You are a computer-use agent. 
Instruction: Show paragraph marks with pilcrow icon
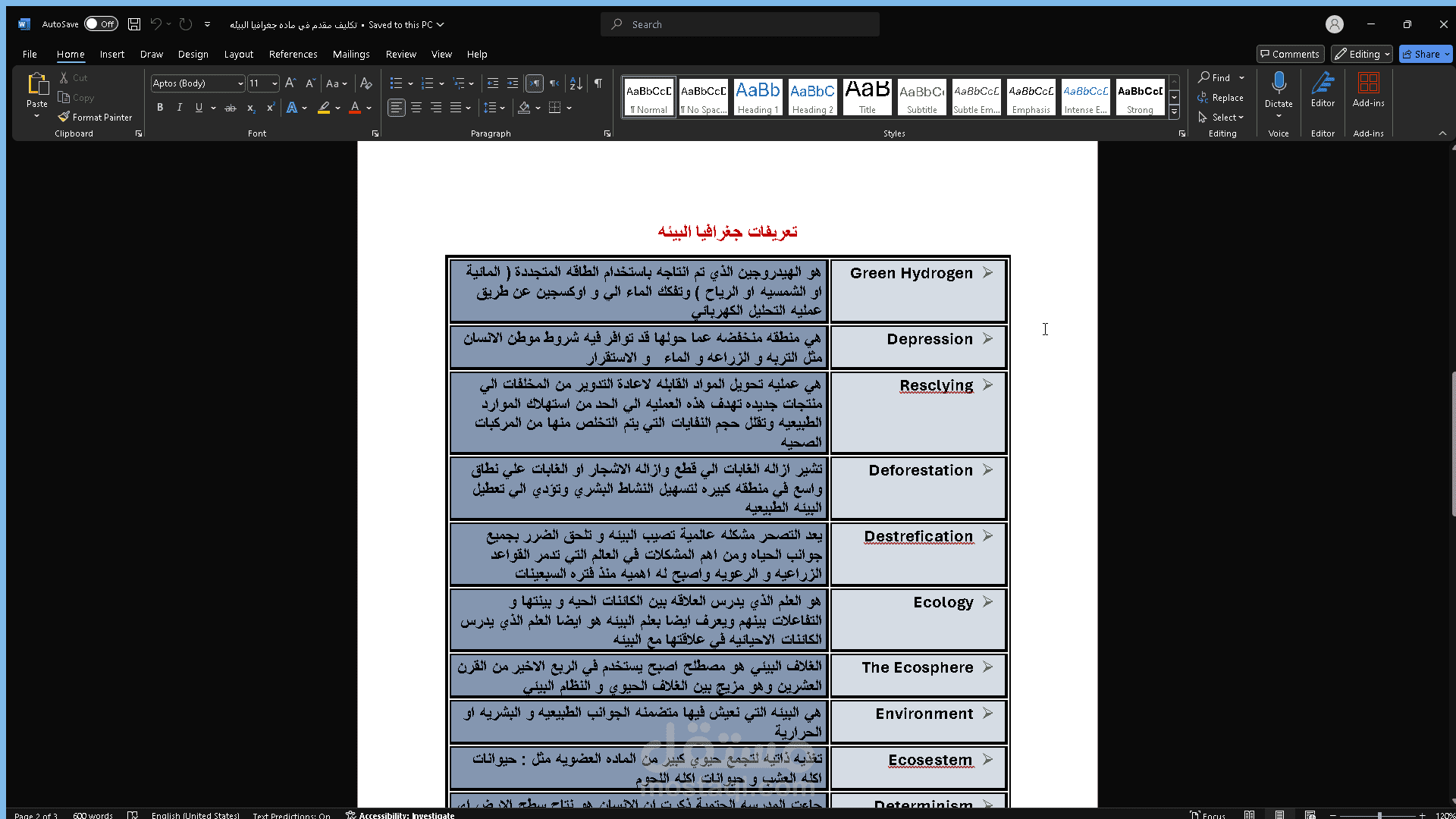coord(598,83)
